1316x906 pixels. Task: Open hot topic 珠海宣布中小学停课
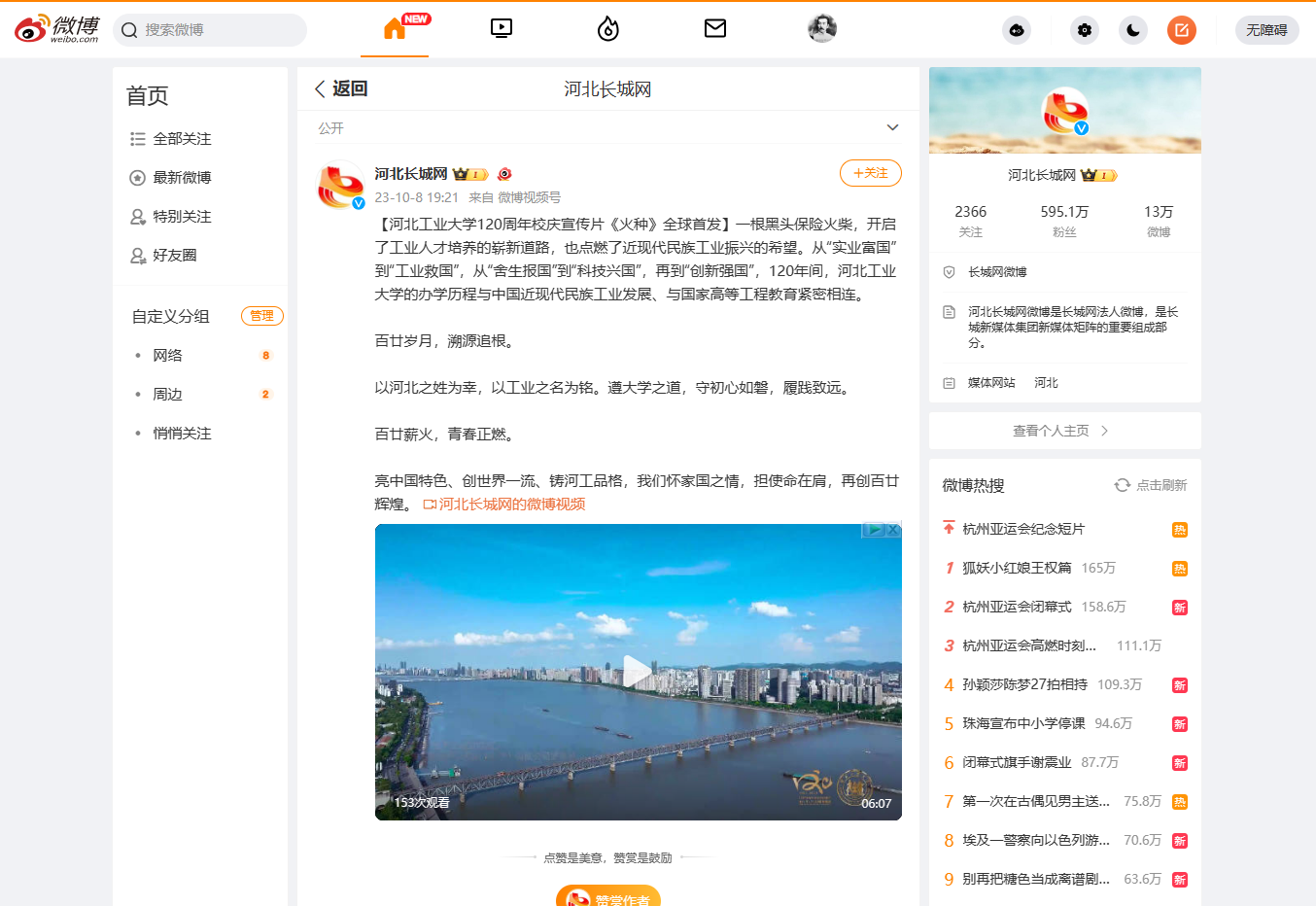[x=1023, y=723]
